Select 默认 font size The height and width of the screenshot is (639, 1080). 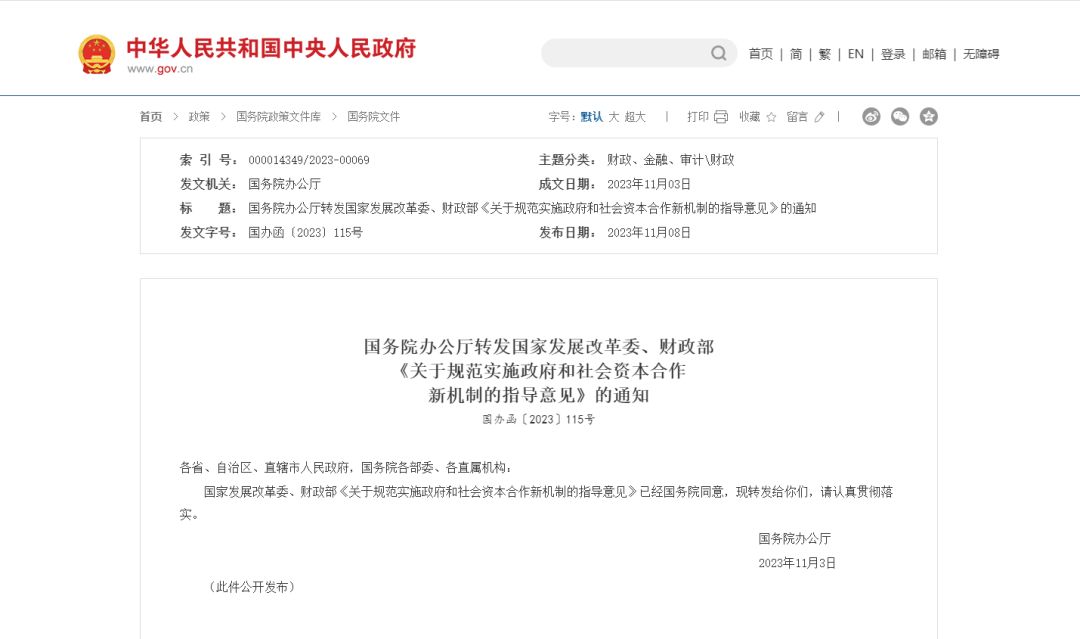coord(591,117)
